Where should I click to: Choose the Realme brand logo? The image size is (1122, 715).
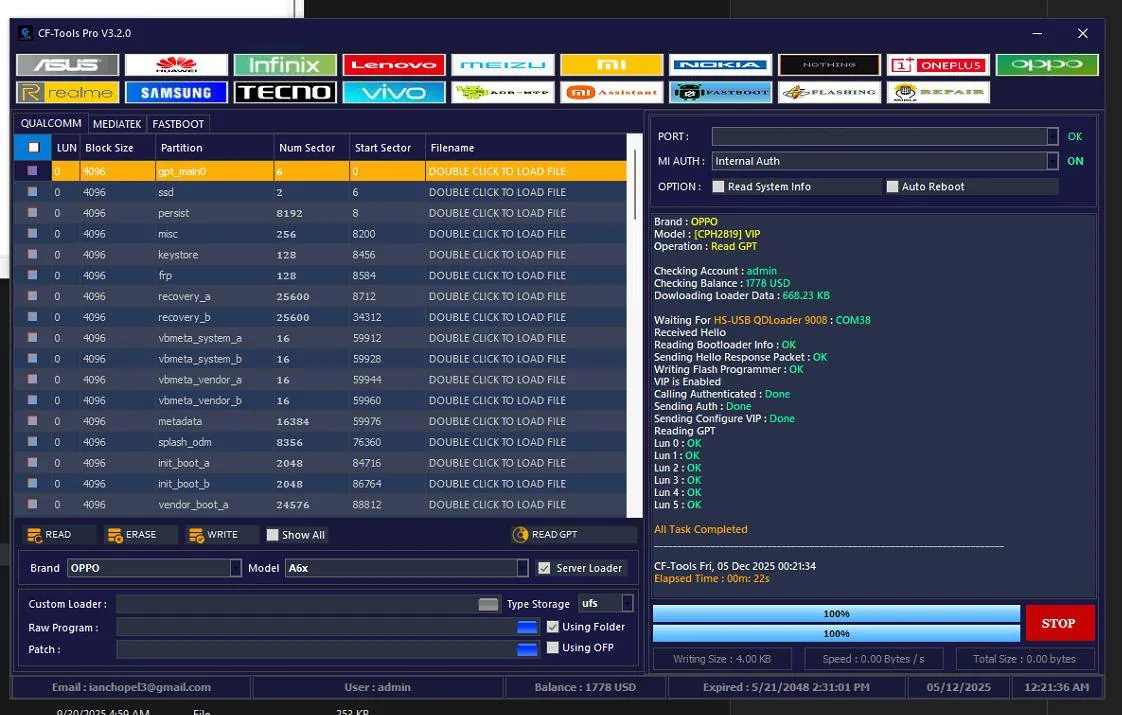pyautogui.click(x=67, y=92)
